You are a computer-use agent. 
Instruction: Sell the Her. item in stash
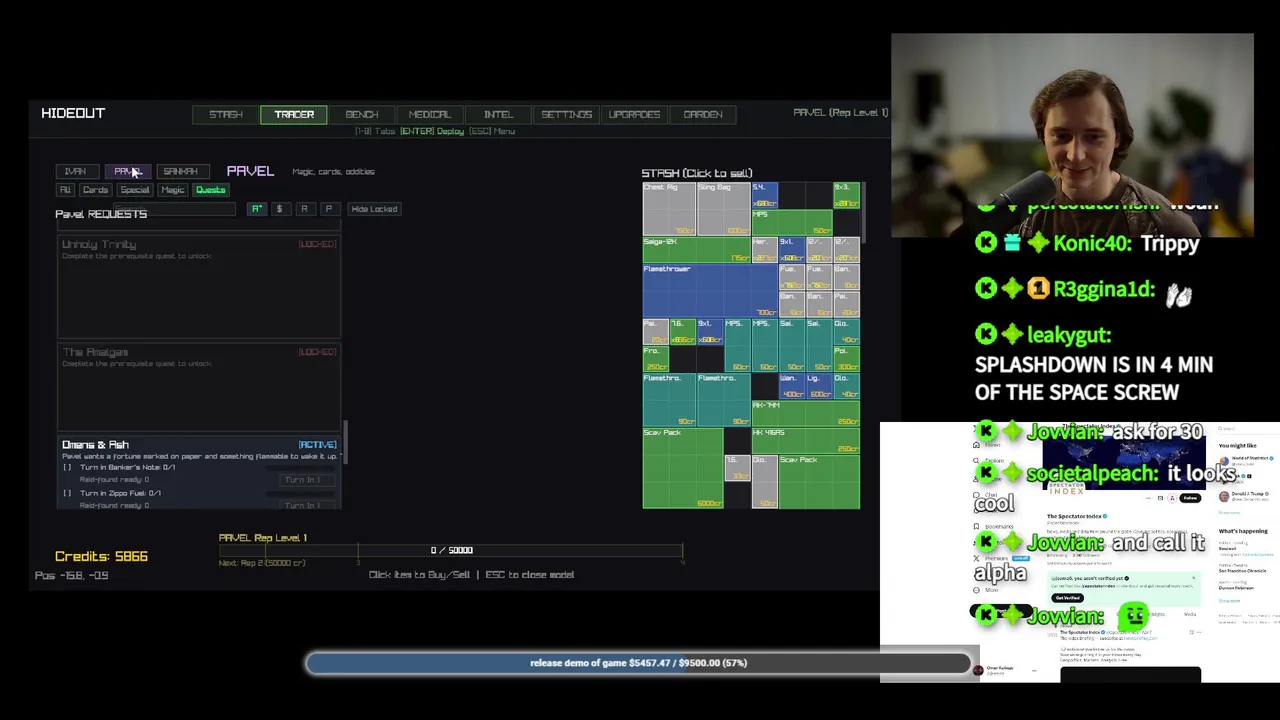[x=764, y=250]
